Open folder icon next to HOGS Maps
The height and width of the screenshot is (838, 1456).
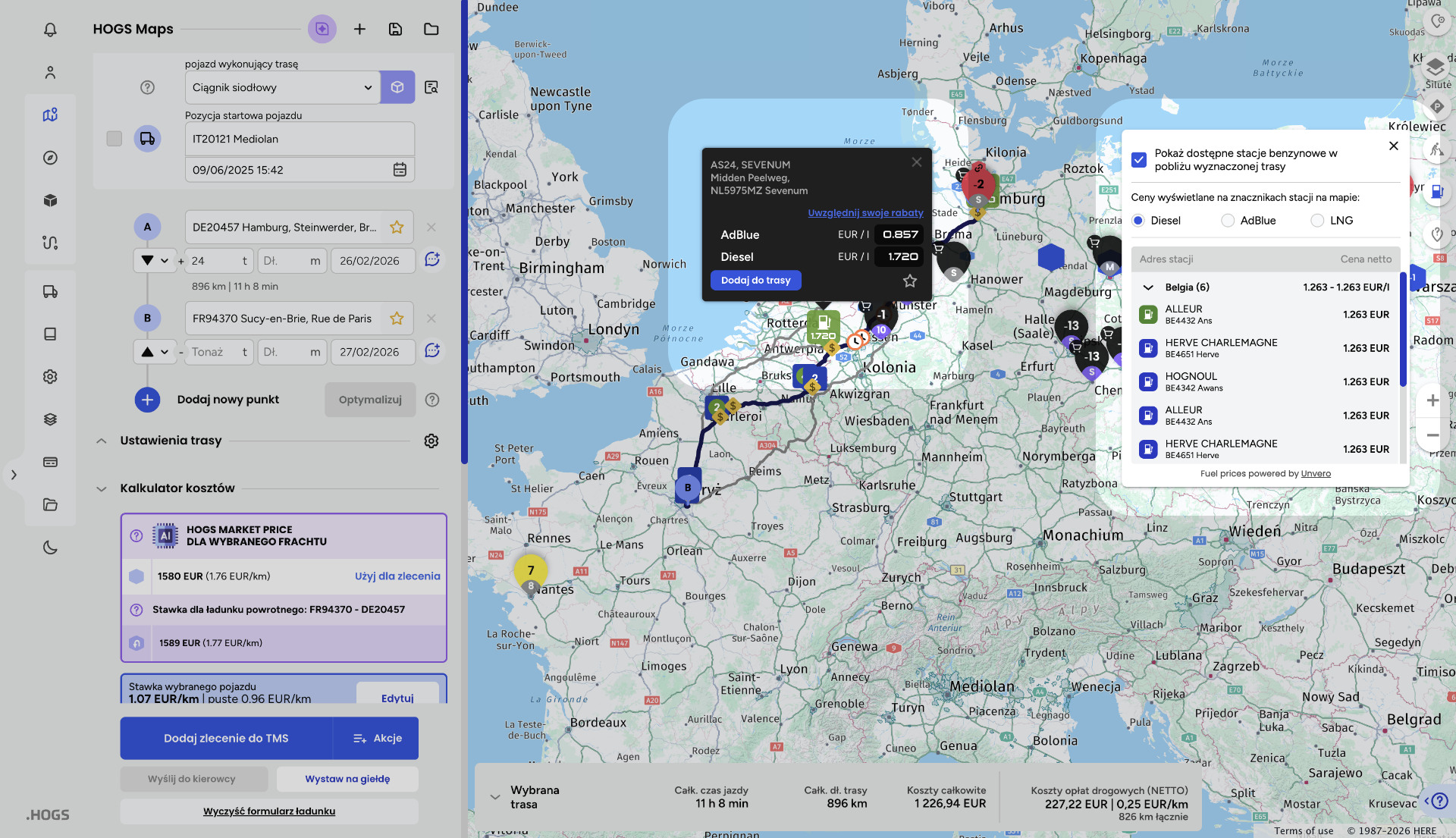click(x=431, y=29)
